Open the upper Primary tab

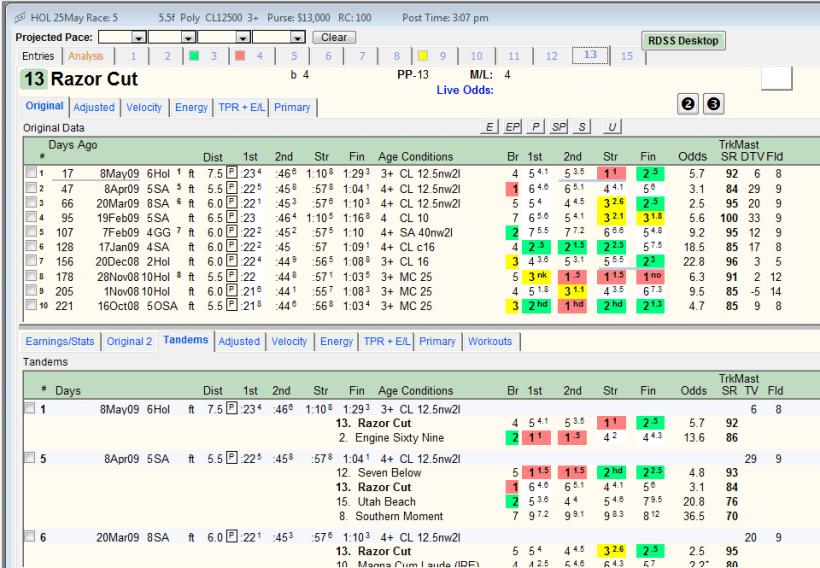tap(292, 107)
